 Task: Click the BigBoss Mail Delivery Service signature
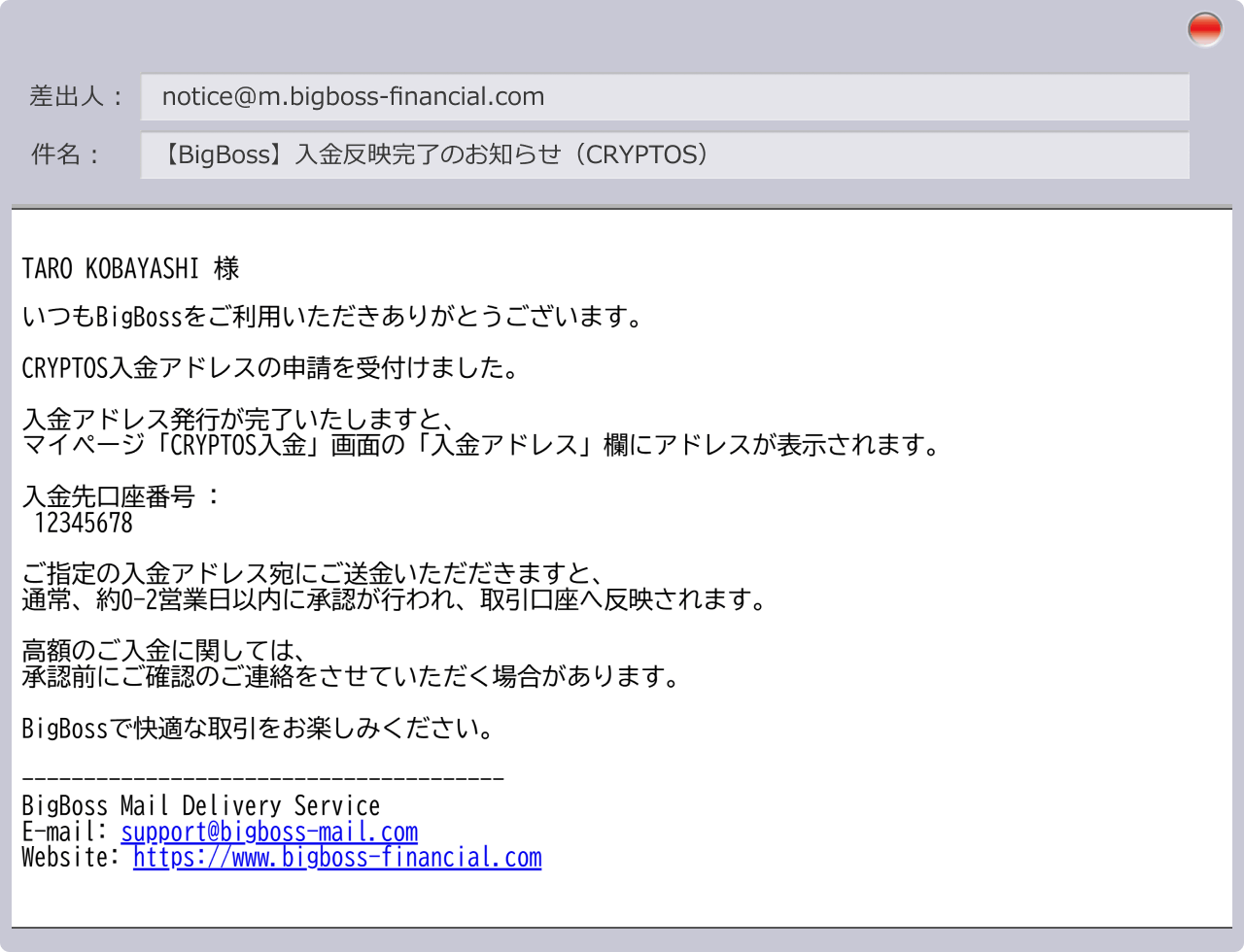tap(200, 806)
